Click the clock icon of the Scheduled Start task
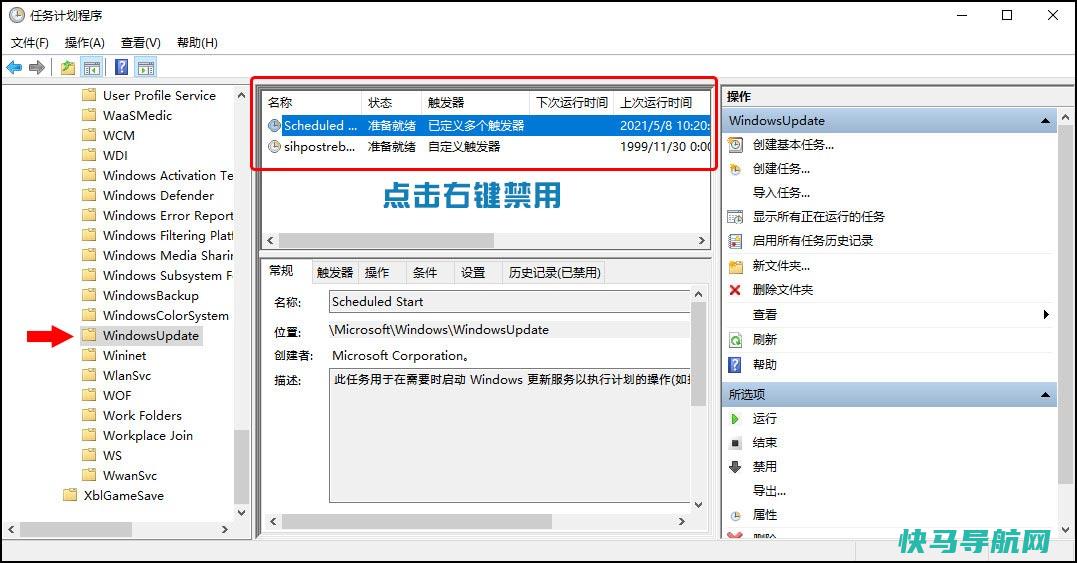The width and height of the screenshot is (1077, 563). point(274,126)
